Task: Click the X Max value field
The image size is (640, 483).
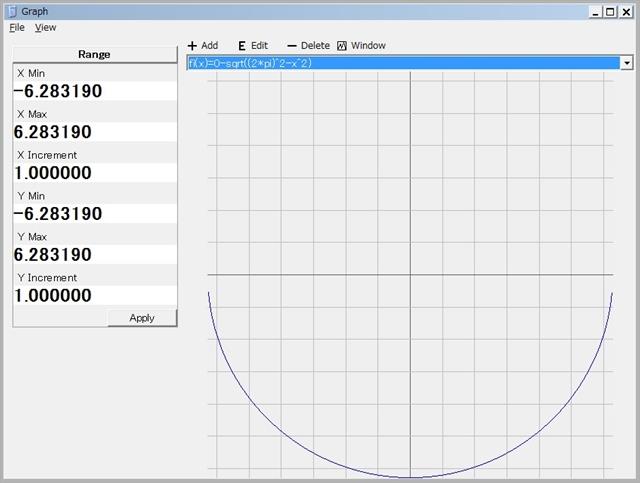Action: (x=95, y=132)
